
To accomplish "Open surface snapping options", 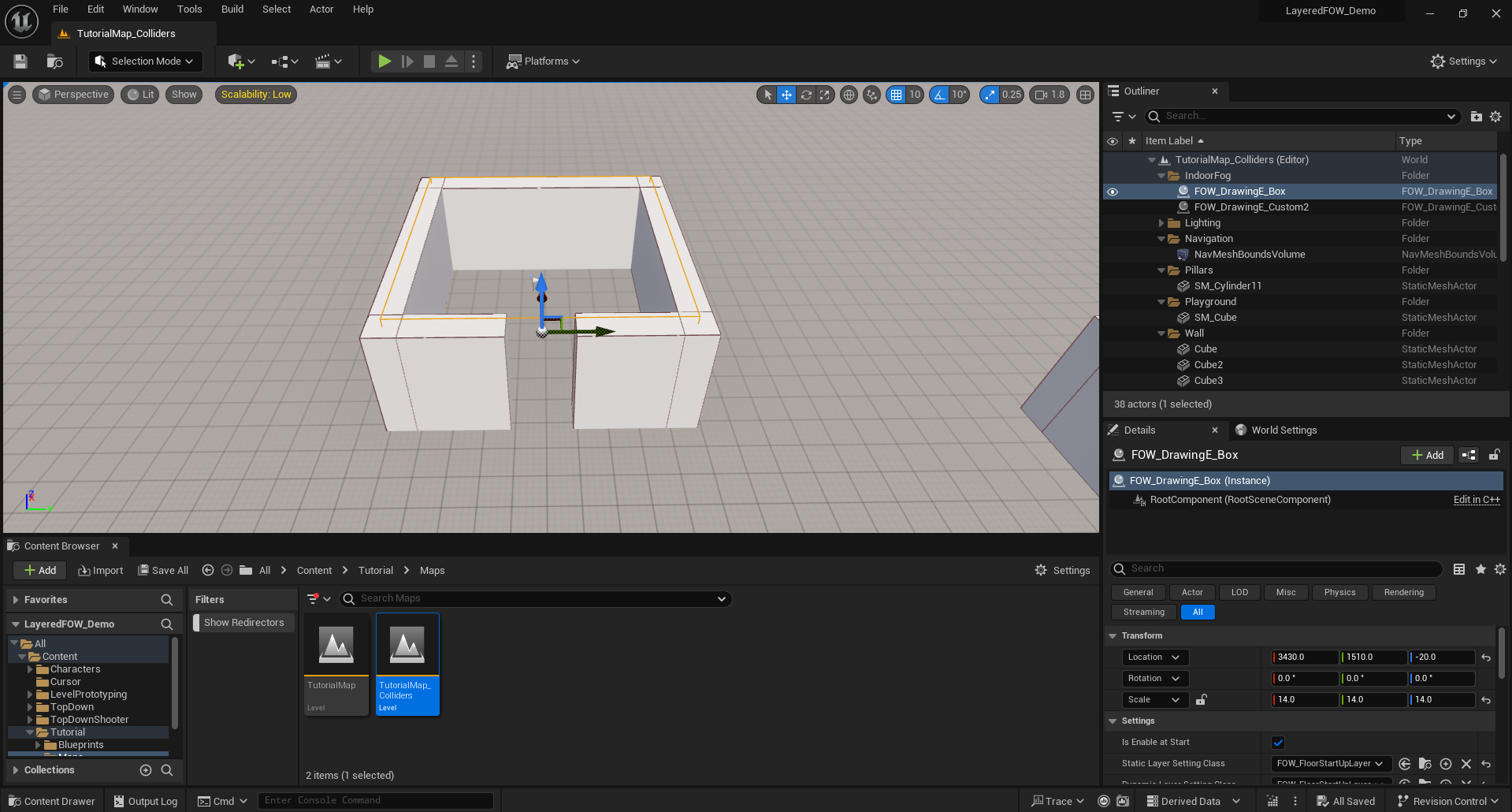I will pyautogui.click(x=871, y=95).
